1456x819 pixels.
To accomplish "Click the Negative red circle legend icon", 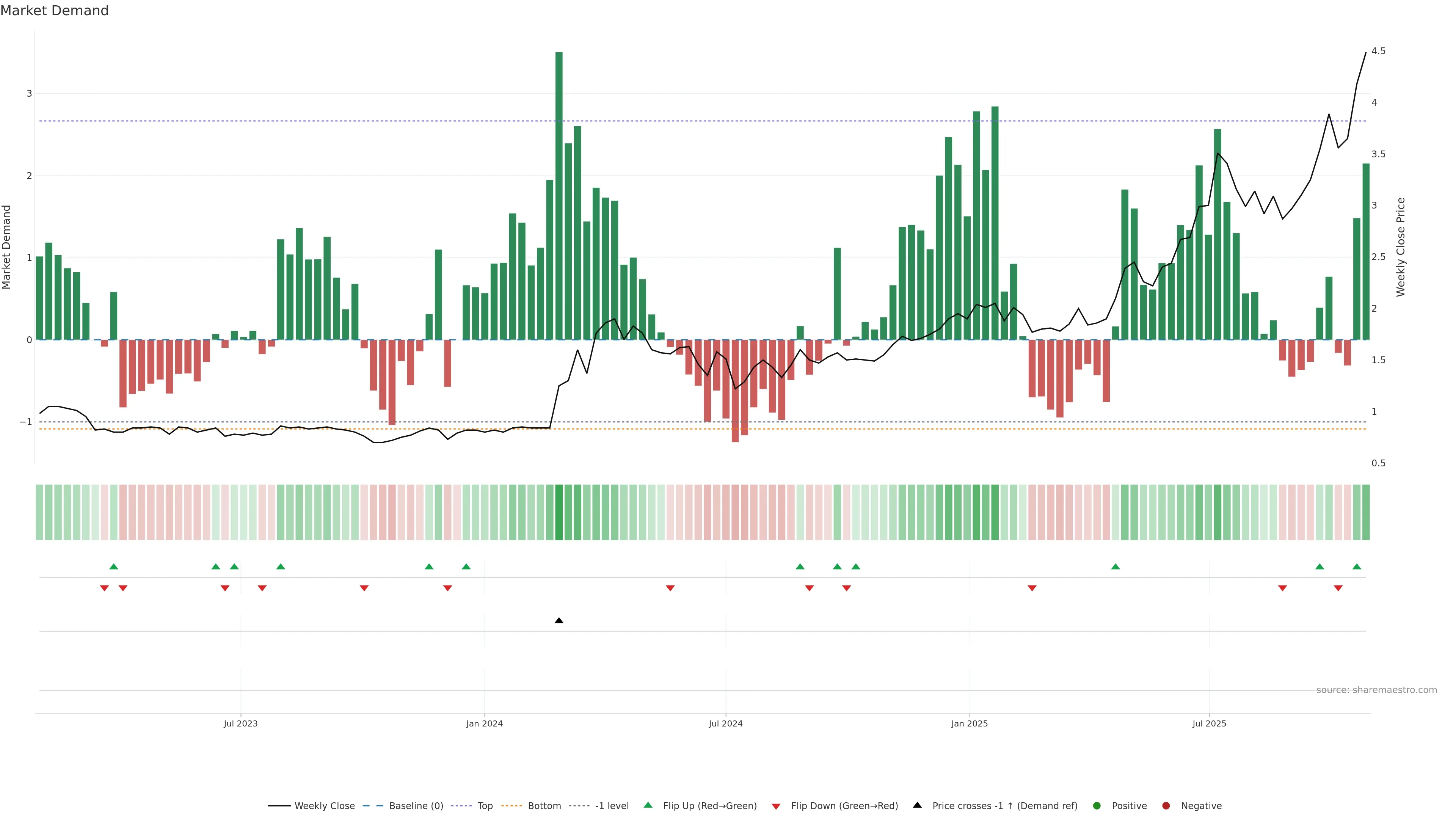I will tap(1166, 806).
